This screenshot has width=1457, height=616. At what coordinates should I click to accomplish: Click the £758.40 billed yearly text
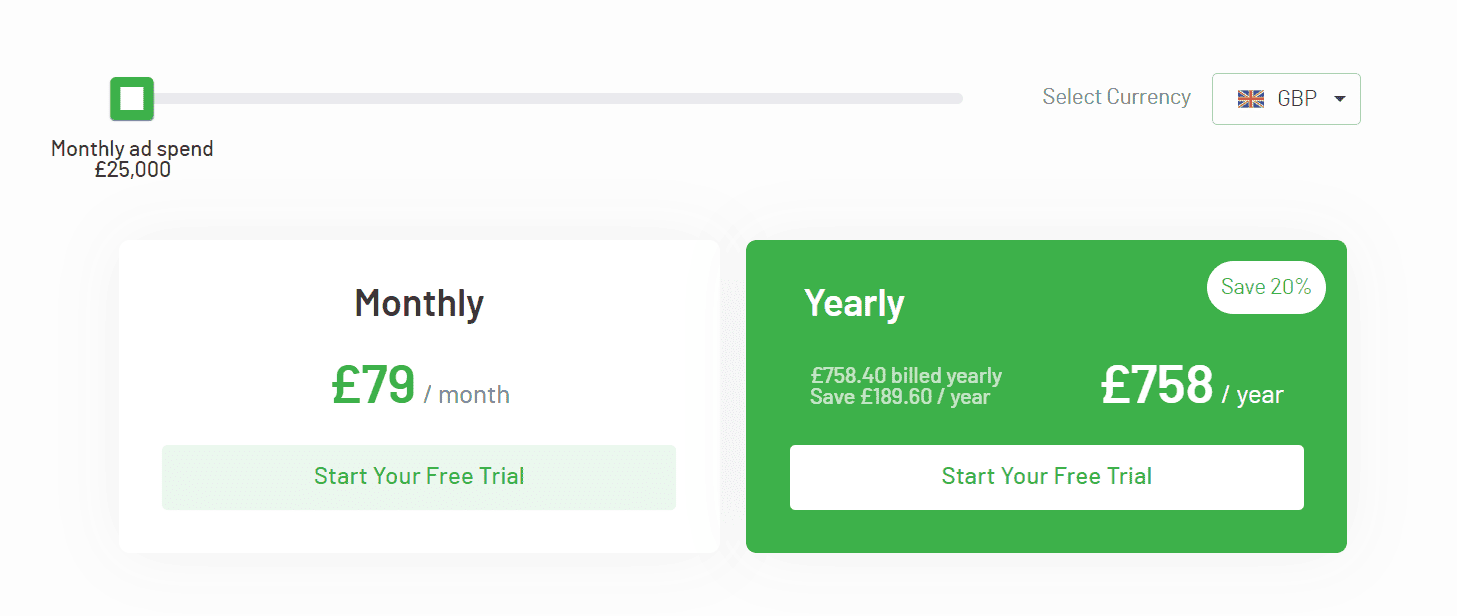coord(906,375)
